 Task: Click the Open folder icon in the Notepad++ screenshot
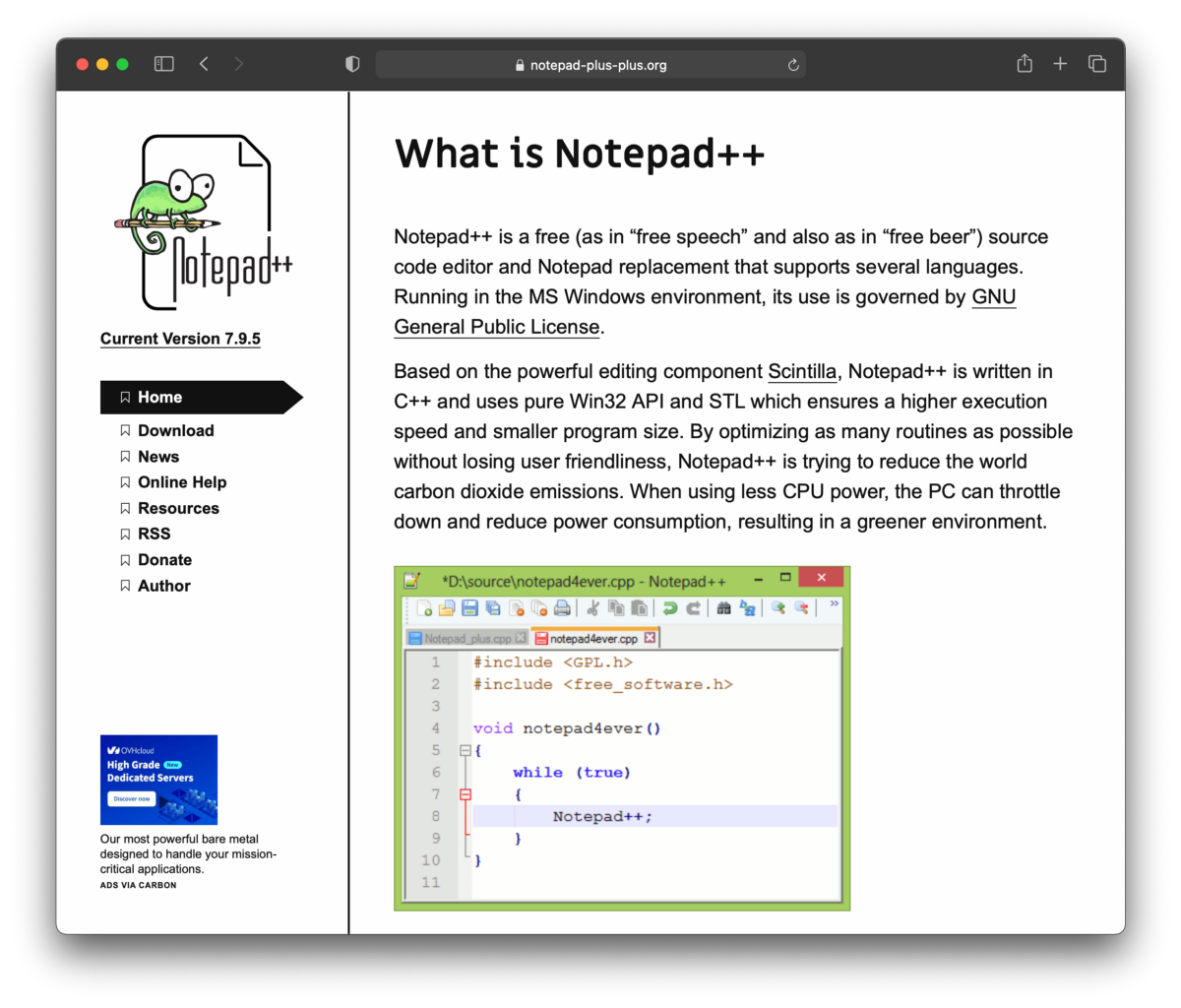click(447, 608)
